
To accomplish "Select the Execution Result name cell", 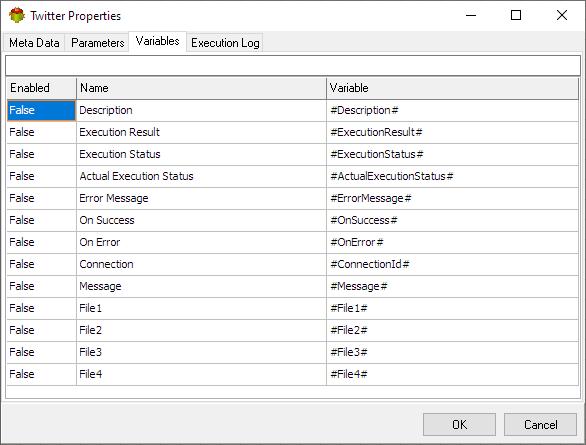I will (x=201, y=133).
